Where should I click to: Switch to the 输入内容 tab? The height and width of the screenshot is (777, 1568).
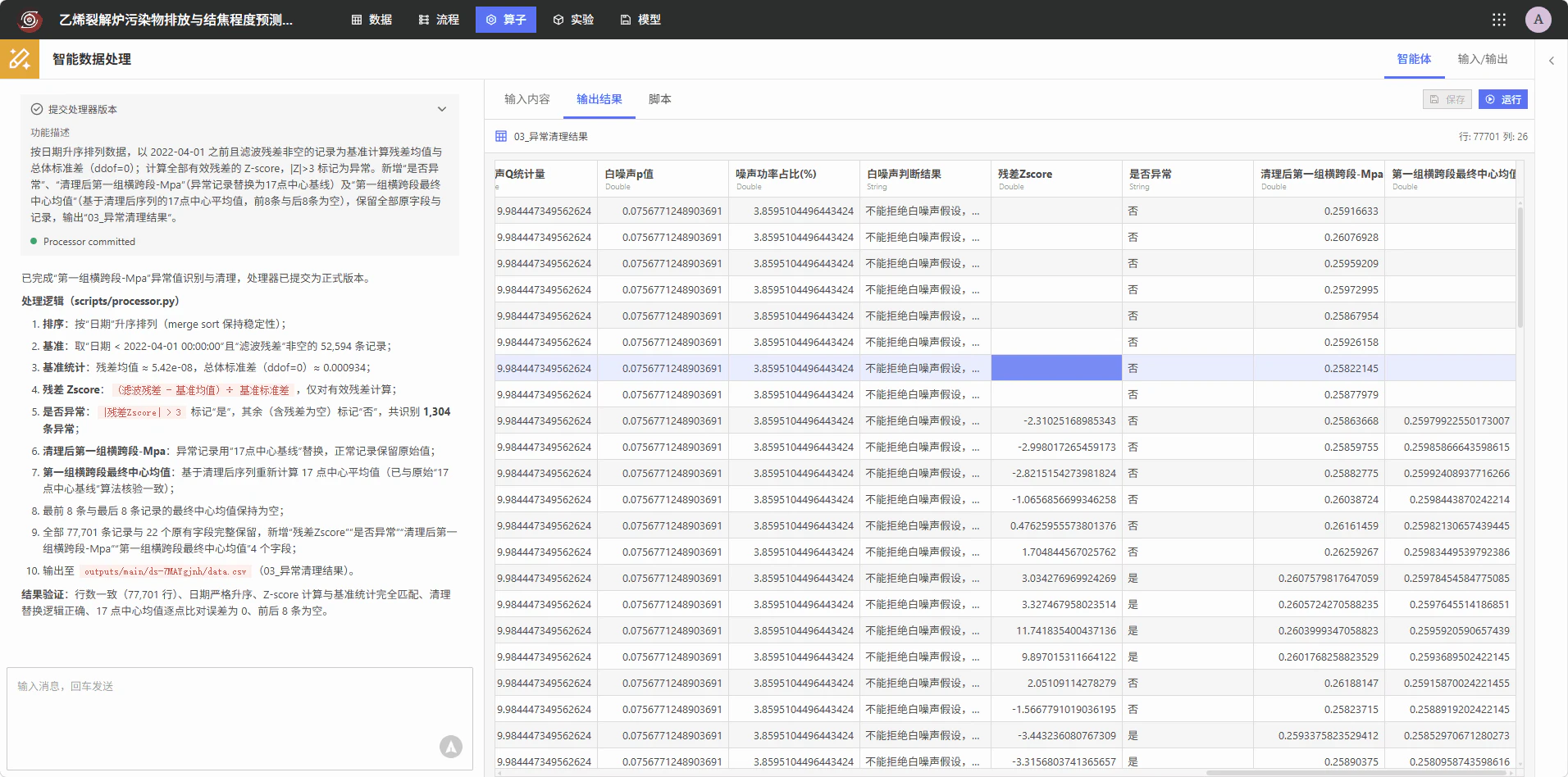527,99
